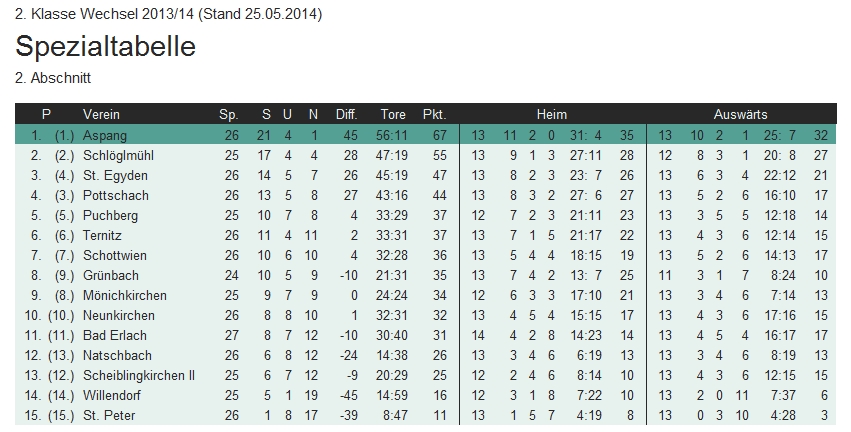The height and width of the screenshot is (432, 851).
Task: Select the Natschbach club name
Action: 116,355
